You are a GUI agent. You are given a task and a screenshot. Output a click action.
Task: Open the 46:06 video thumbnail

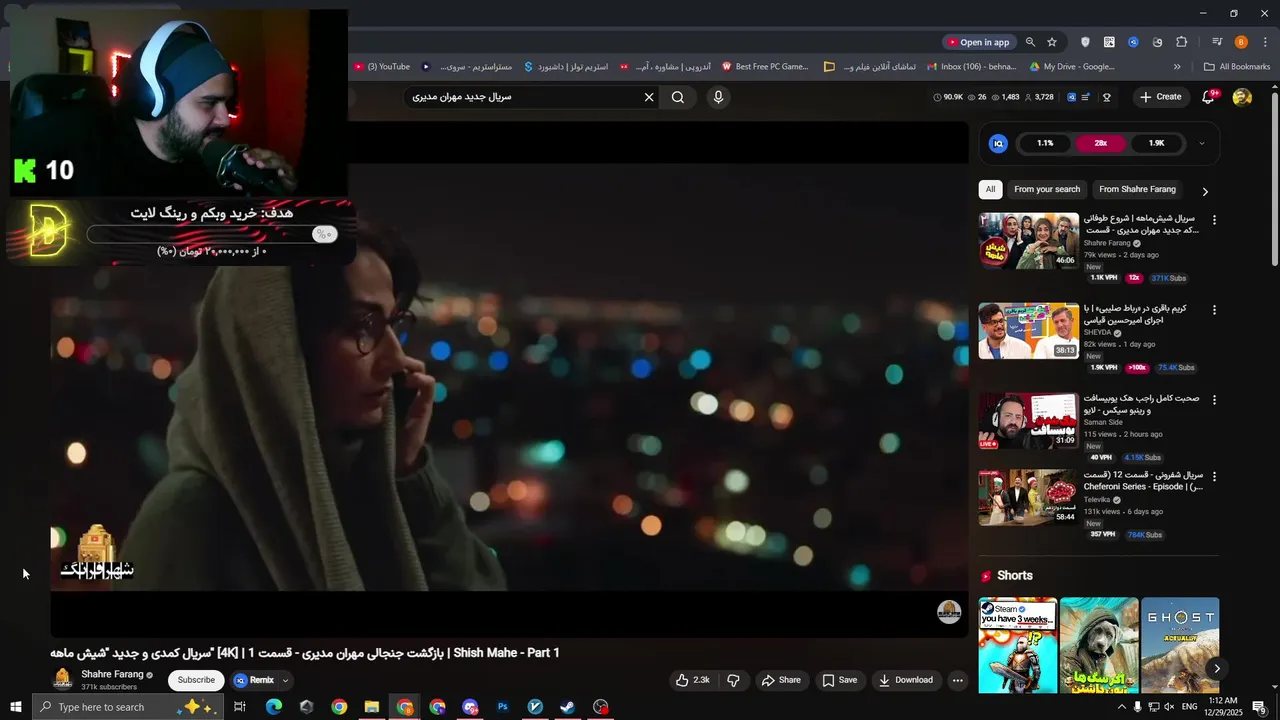(x=1029, y=241)
